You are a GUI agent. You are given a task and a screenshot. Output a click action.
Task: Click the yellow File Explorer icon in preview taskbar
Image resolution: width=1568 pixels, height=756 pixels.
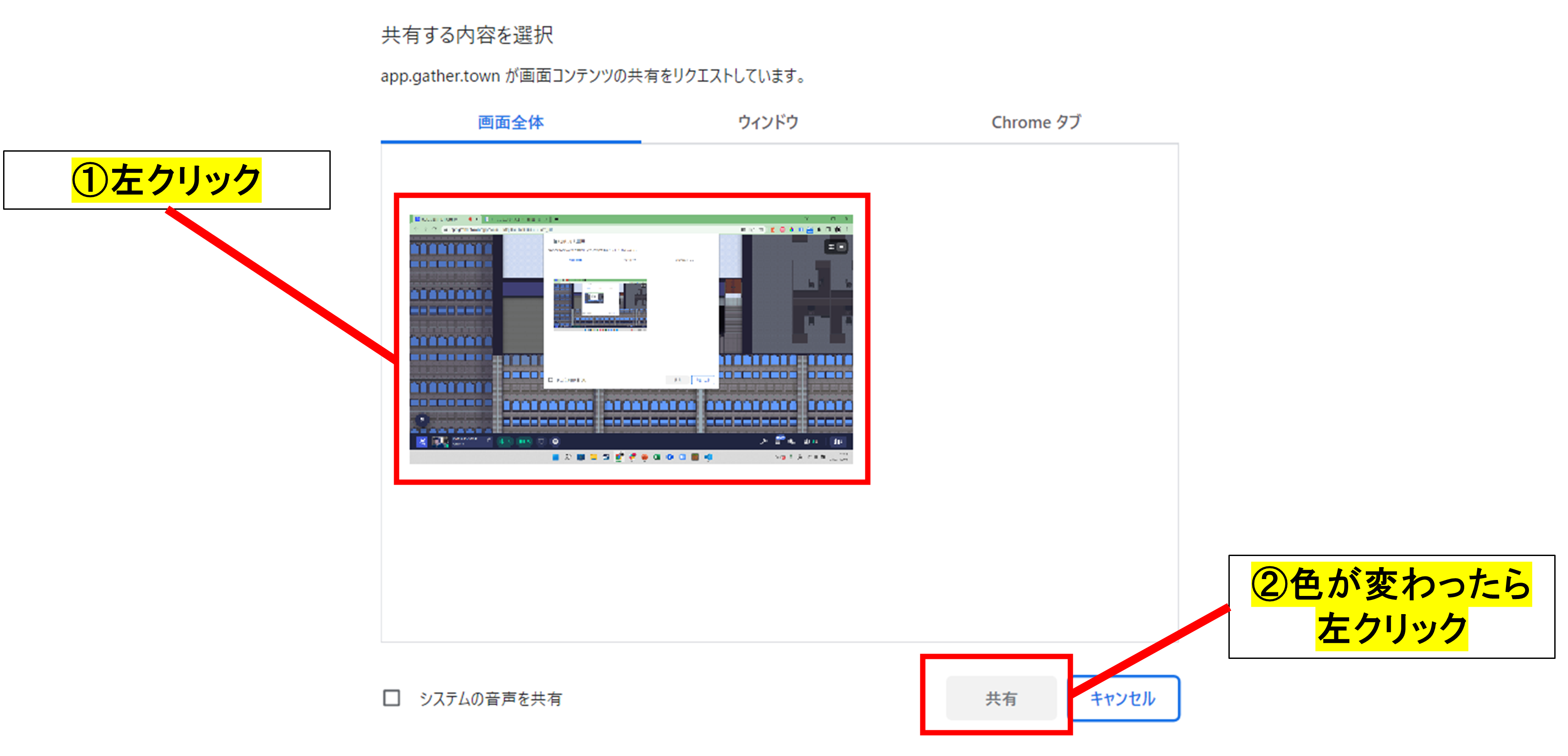[x=594, y=458]
